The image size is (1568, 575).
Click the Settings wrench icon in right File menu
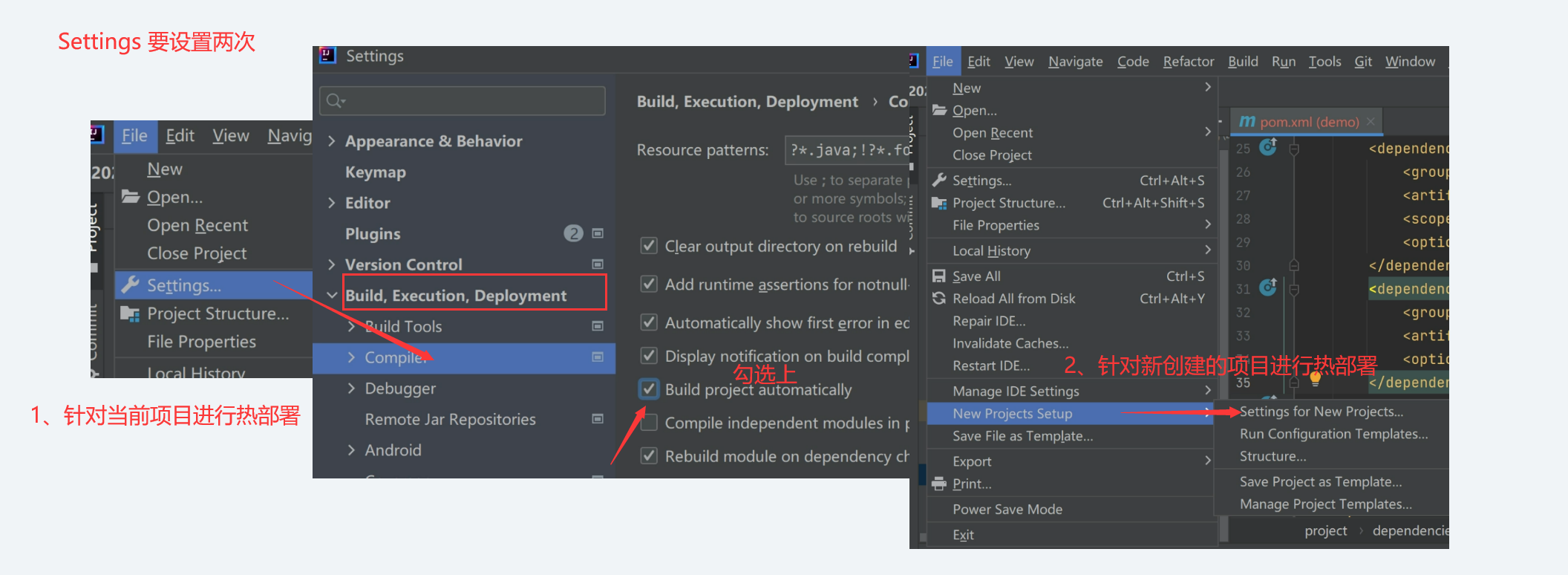[939, 181]
